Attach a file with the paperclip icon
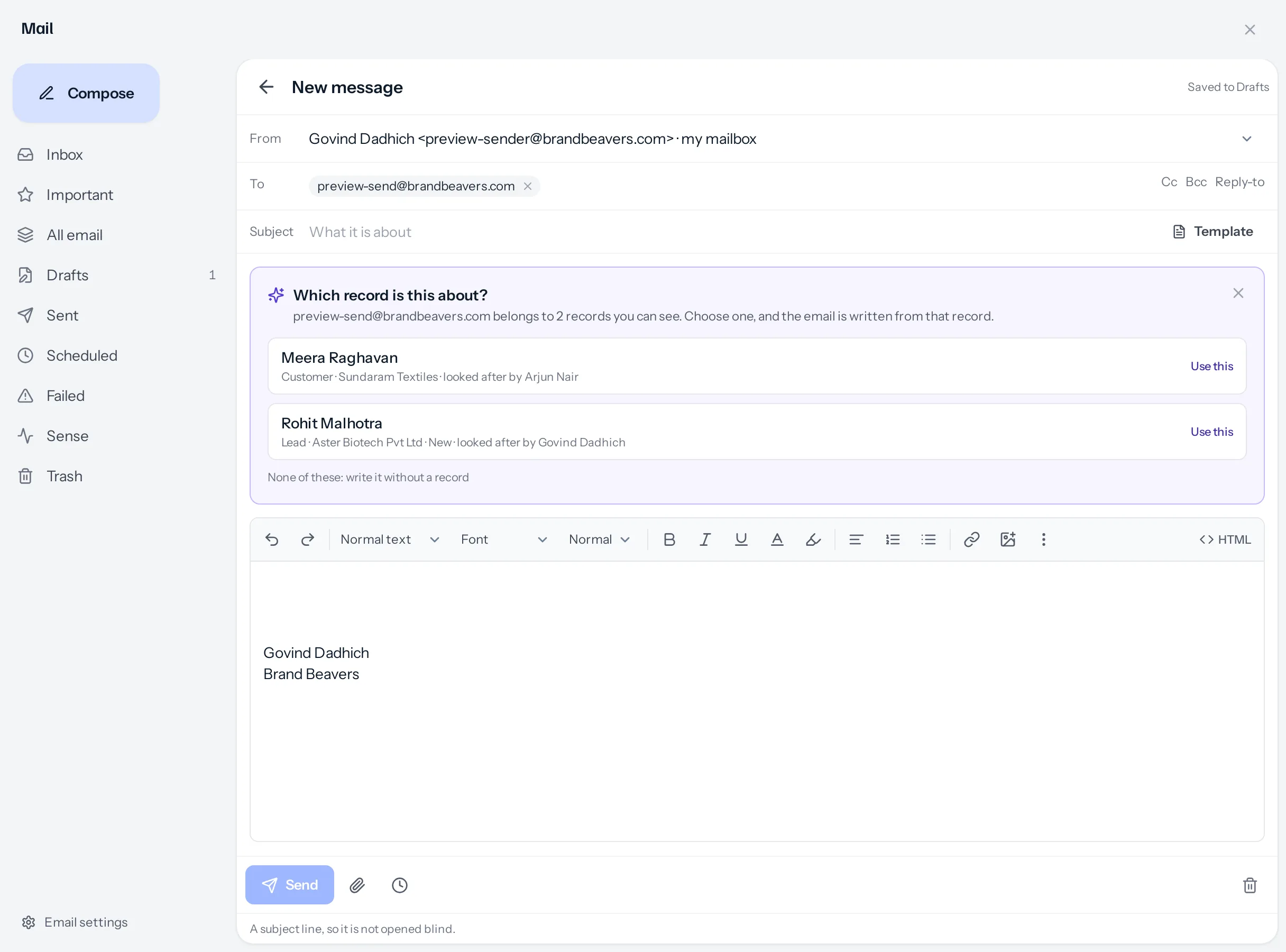 (357, 885)
